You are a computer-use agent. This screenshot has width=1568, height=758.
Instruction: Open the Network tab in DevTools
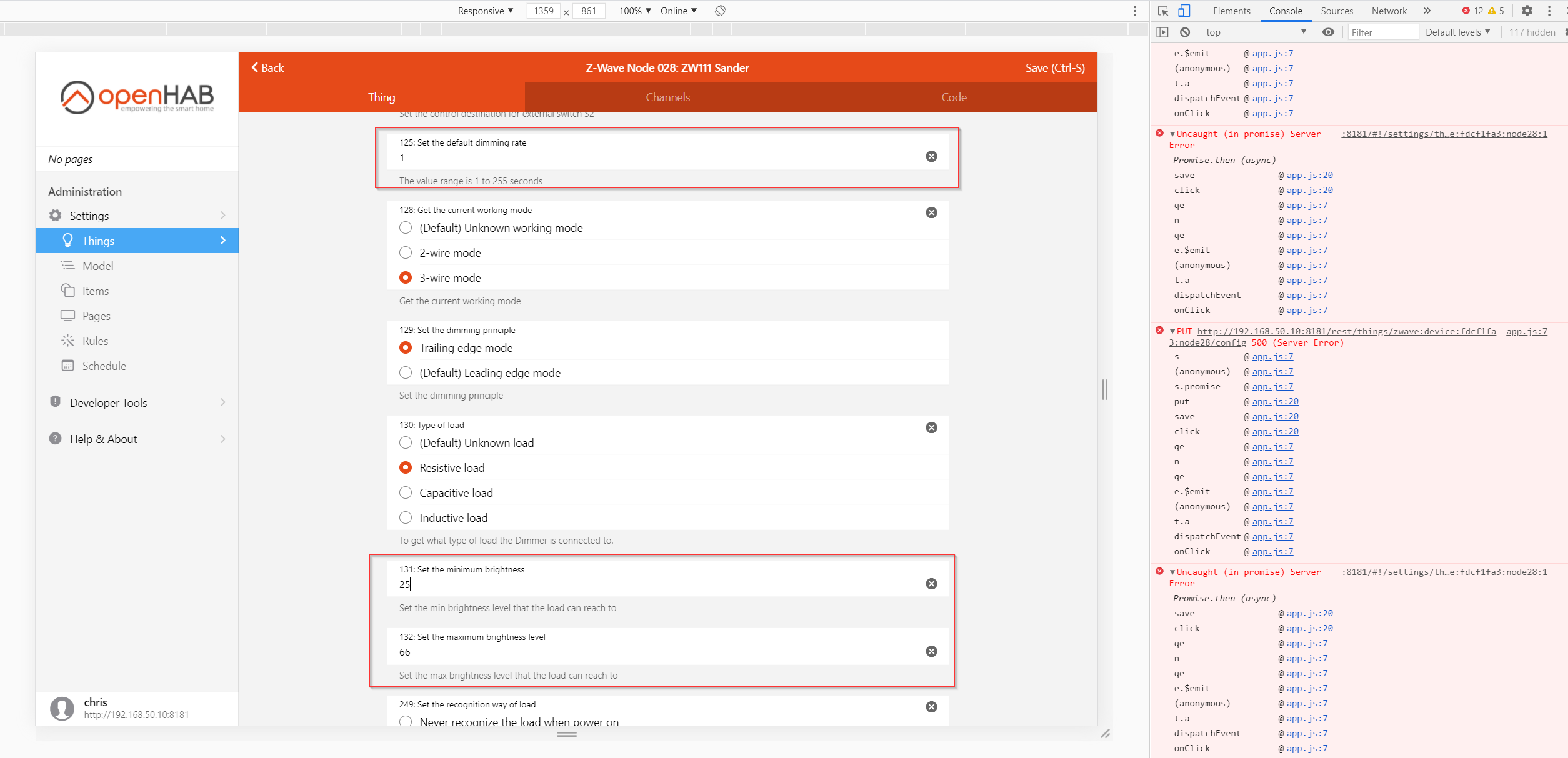tap(1389, 11)
